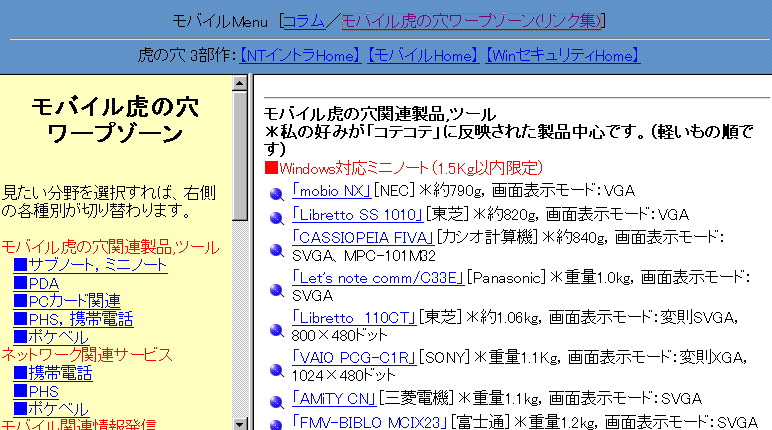The image size is (772, 430).
Task: Click bullet icon beside Libretto 110CT
Action: pos(277,331)
